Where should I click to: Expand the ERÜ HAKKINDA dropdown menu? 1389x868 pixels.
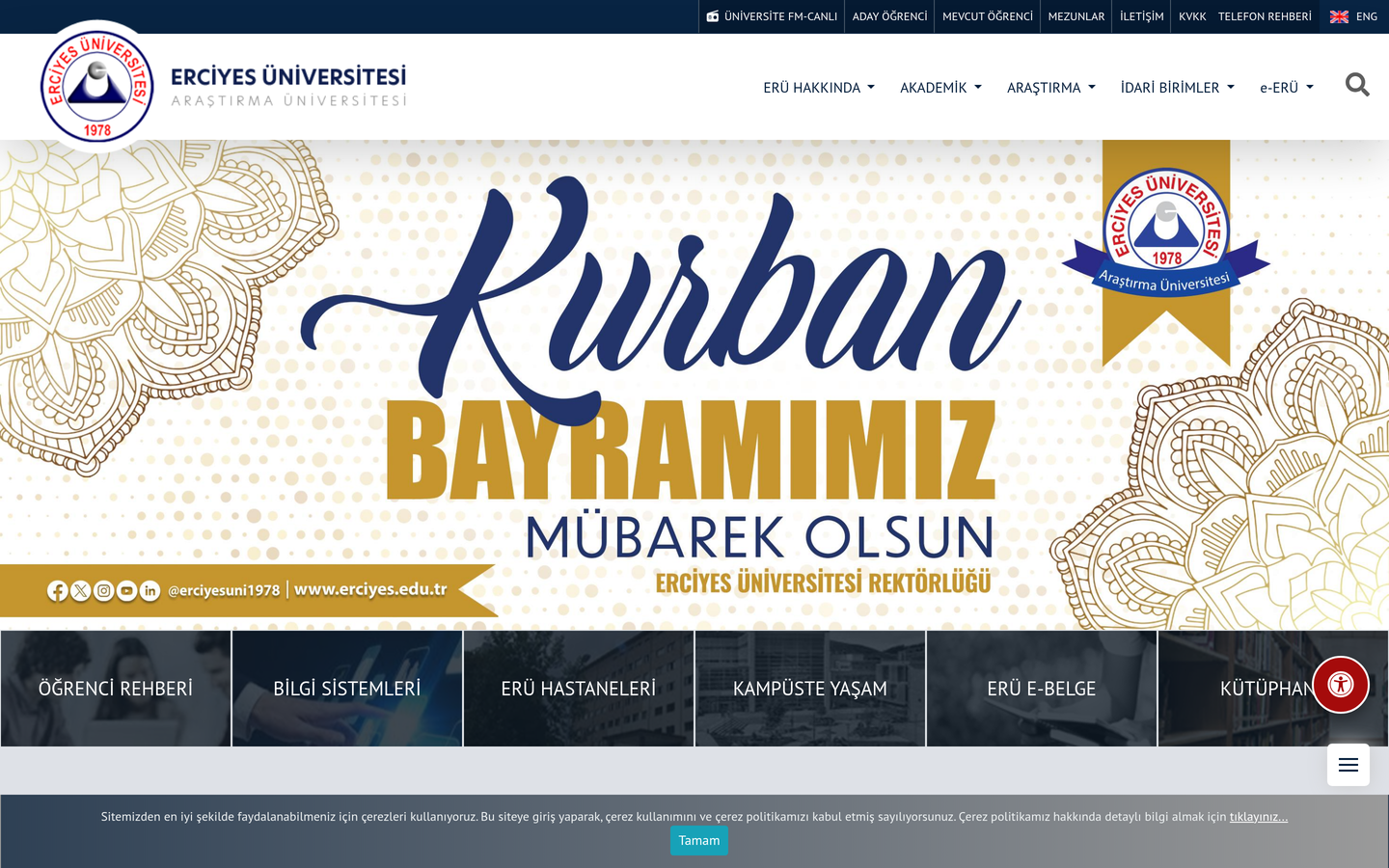coord(819,87)
